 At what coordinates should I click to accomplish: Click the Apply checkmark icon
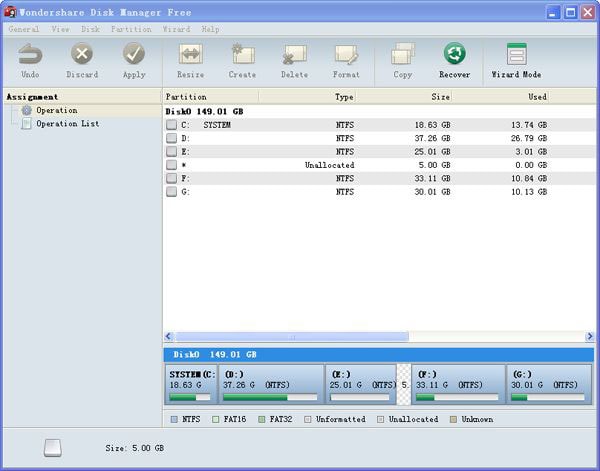[134, 54]
